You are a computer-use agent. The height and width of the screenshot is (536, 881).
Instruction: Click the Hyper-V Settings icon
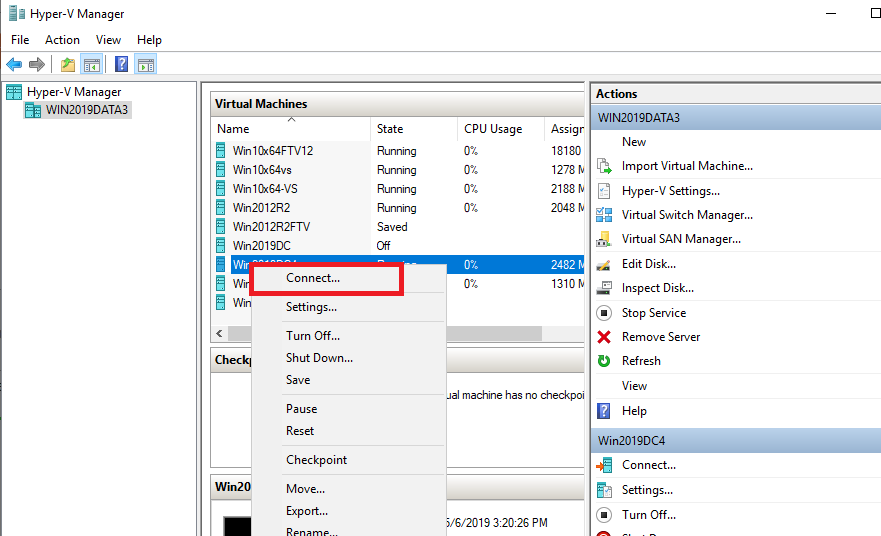(604, 191)
